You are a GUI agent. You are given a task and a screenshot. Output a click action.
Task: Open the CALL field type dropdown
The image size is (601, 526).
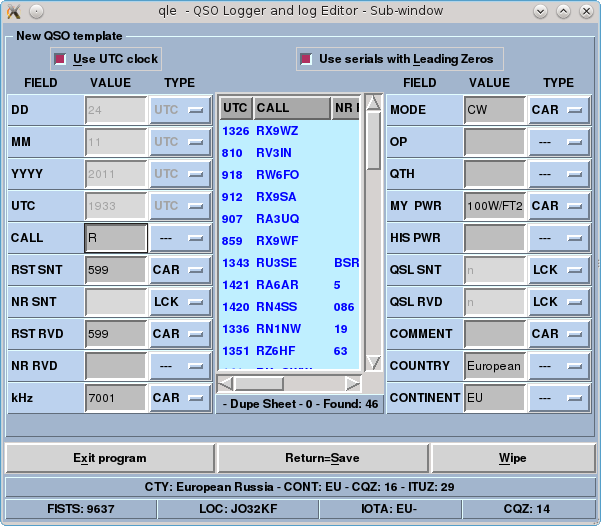179,238
